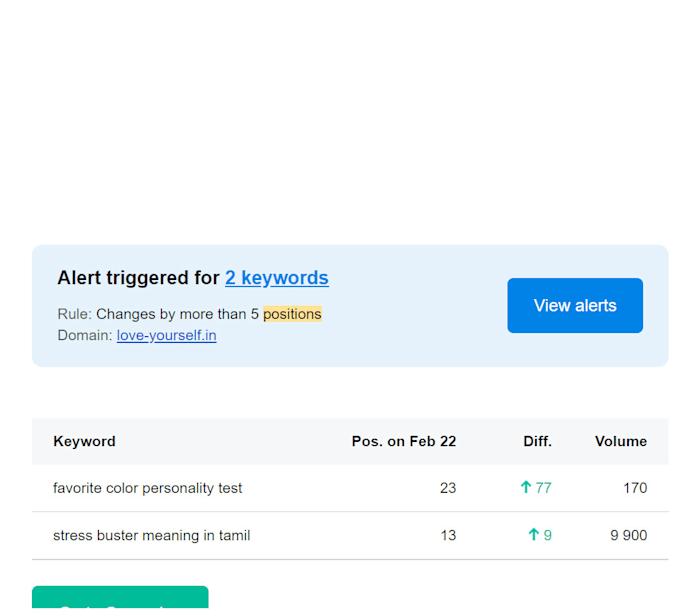680x609 pixels.
Task: Open the '2 keywords' link
Action: 277,278
